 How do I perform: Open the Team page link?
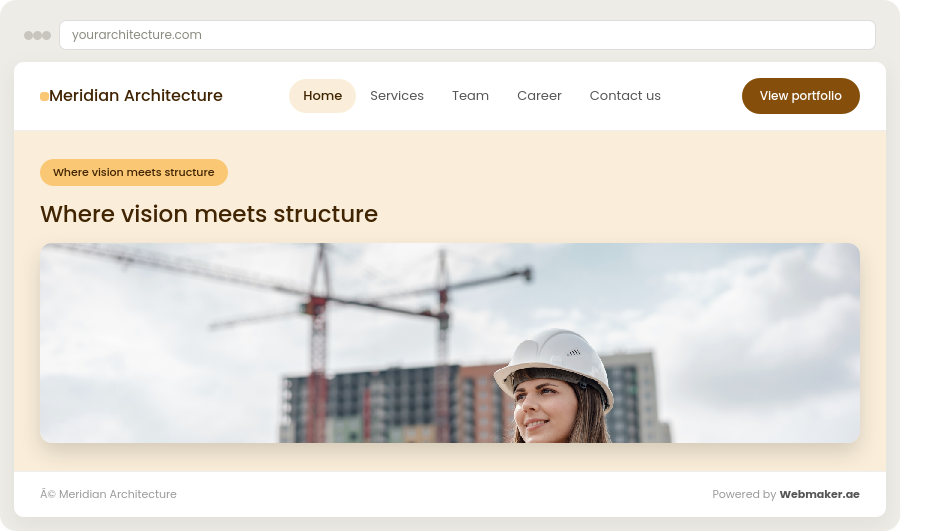click(x=470, y=96)
